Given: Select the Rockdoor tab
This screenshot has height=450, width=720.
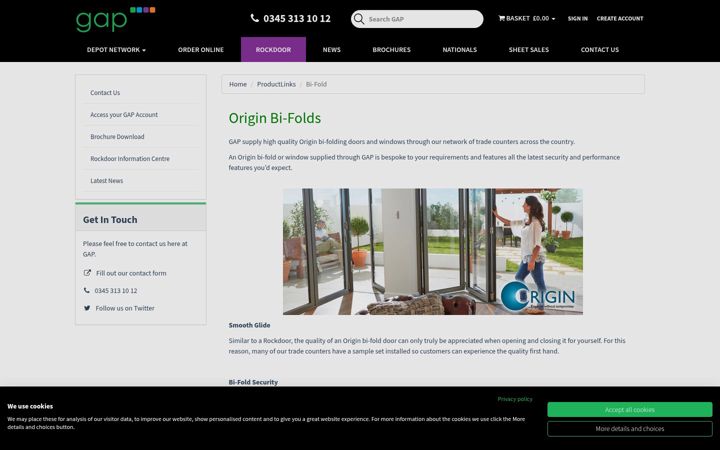Looking at the screenshot, I should point(273,50).
